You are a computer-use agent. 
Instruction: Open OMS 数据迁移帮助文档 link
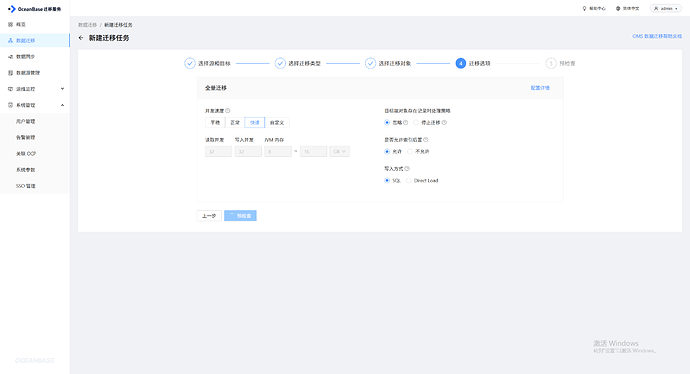coord(657,37)
